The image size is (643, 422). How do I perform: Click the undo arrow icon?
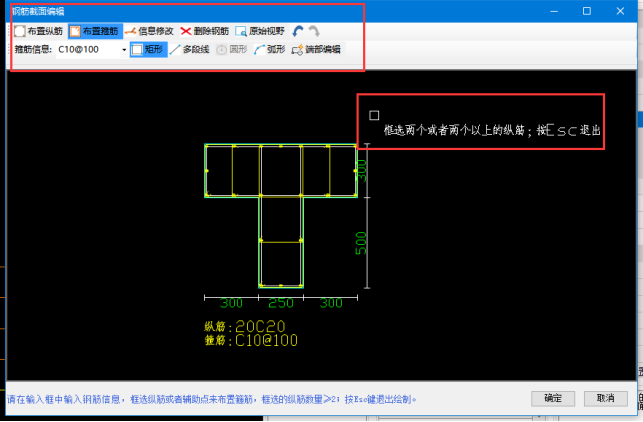click(299, 31)
